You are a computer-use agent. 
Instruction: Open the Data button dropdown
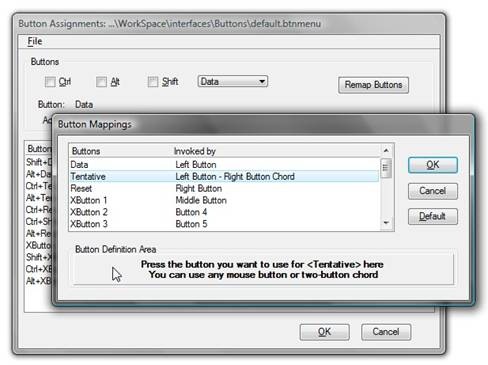pyautogui.click(x=233, y=81)
